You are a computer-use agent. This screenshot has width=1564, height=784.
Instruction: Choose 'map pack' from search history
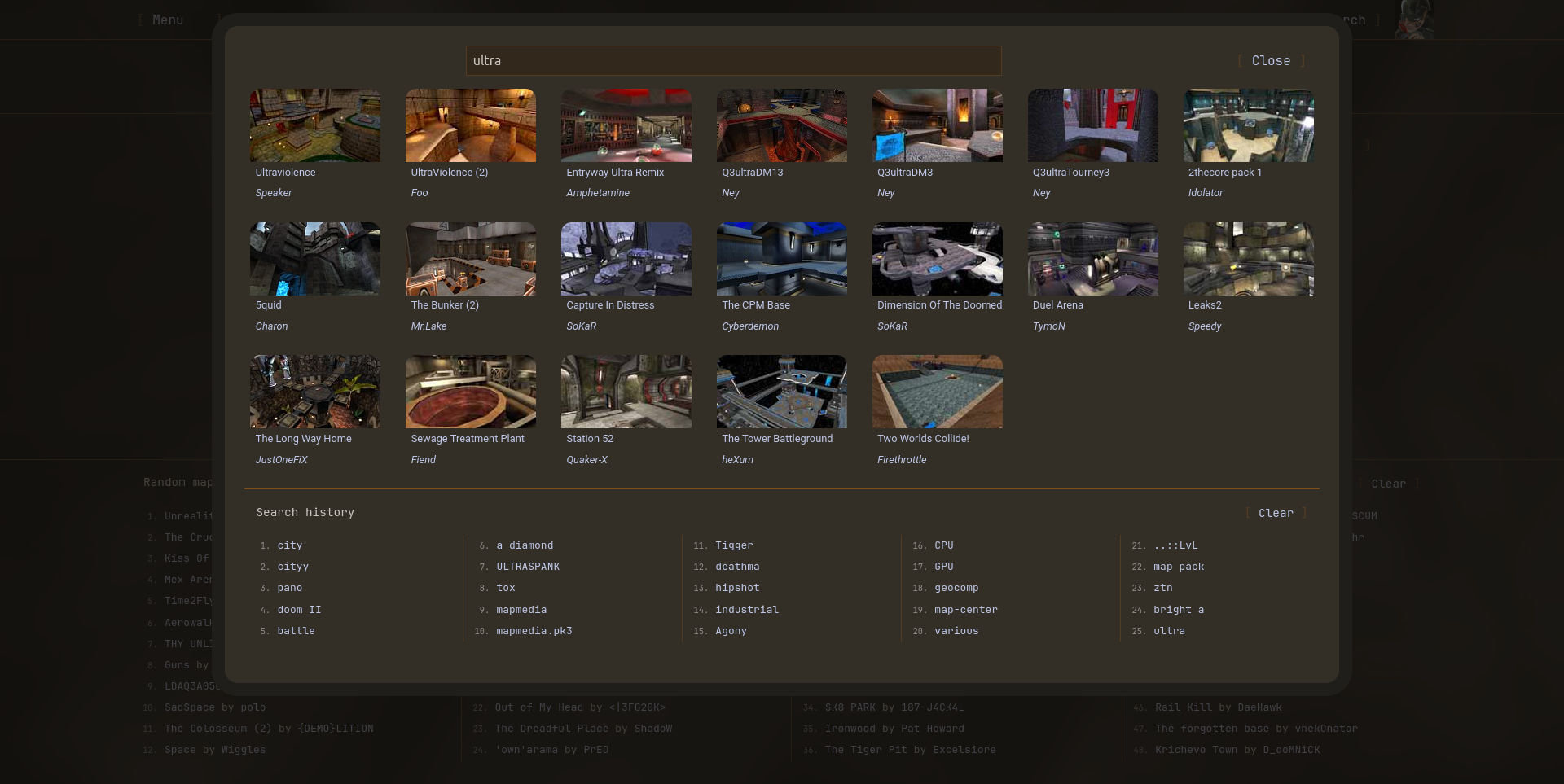pos(1179,567)
